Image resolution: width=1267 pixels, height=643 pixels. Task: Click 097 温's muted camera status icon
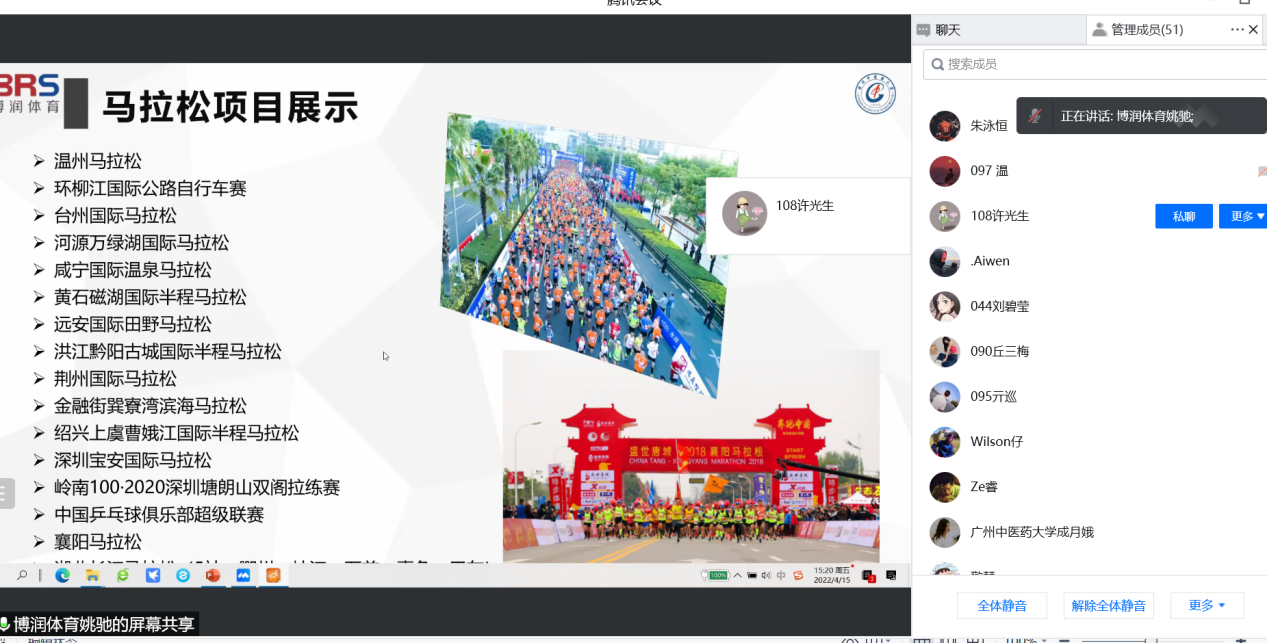coord(1261,171)
